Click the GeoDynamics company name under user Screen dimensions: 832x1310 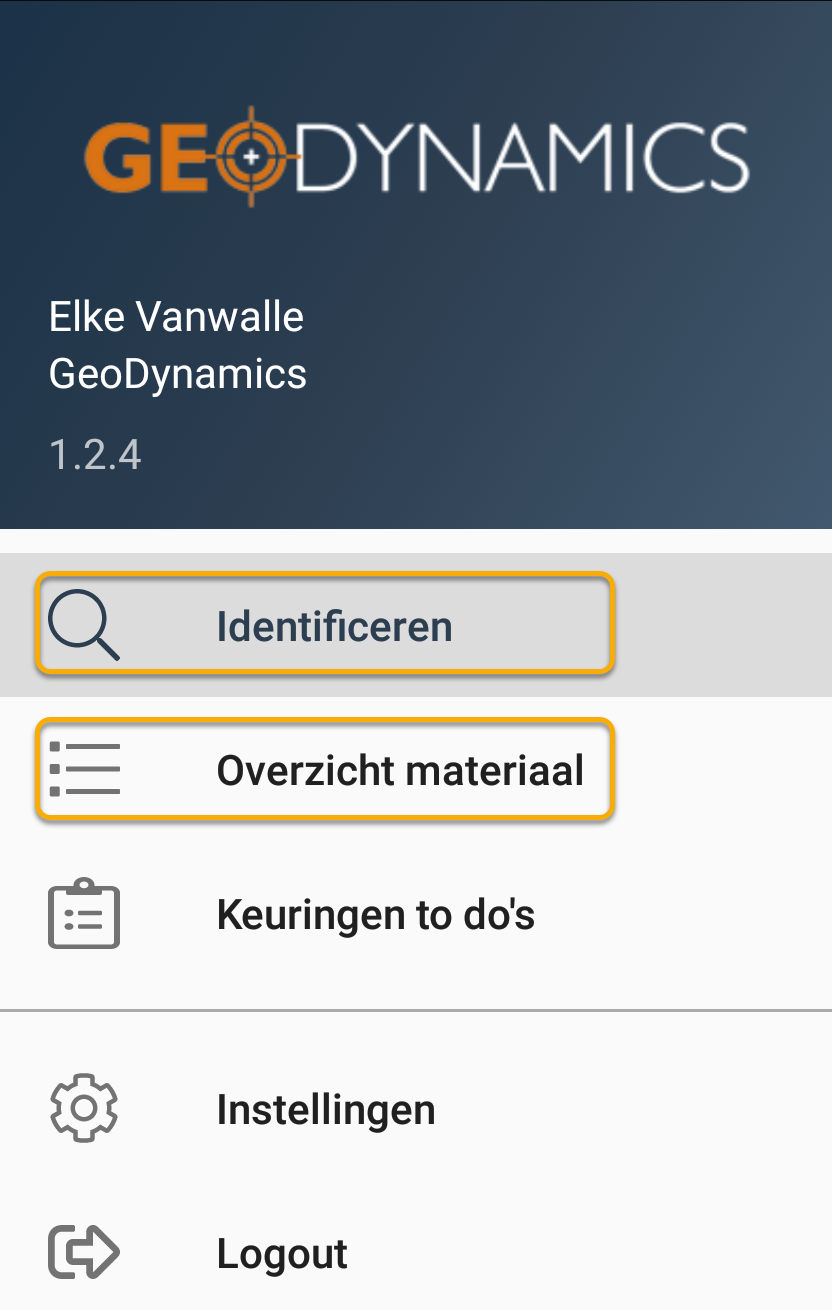coord(178,374)
